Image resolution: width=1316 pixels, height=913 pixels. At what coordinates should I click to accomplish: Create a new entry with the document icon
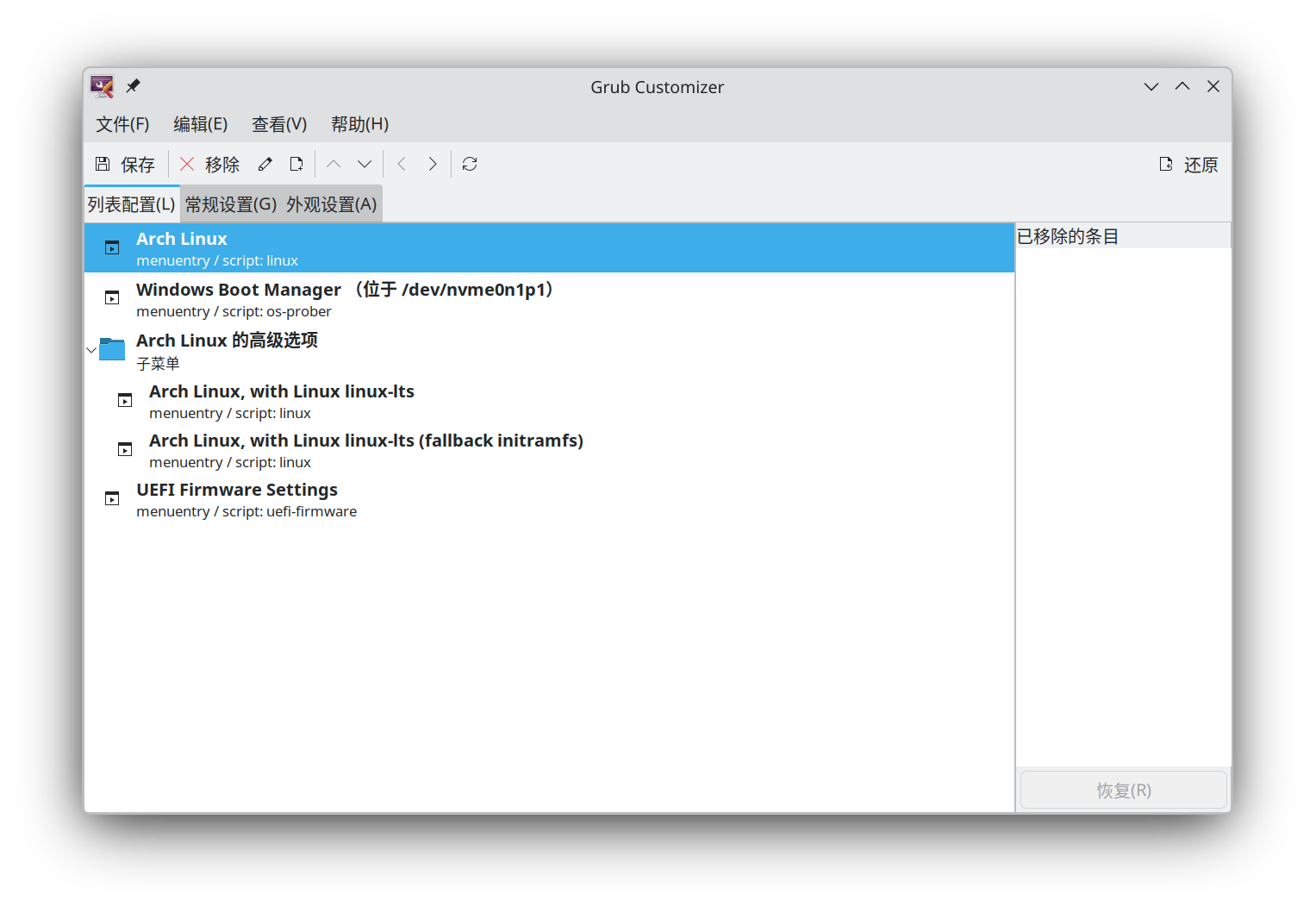(x=296, y=164)
